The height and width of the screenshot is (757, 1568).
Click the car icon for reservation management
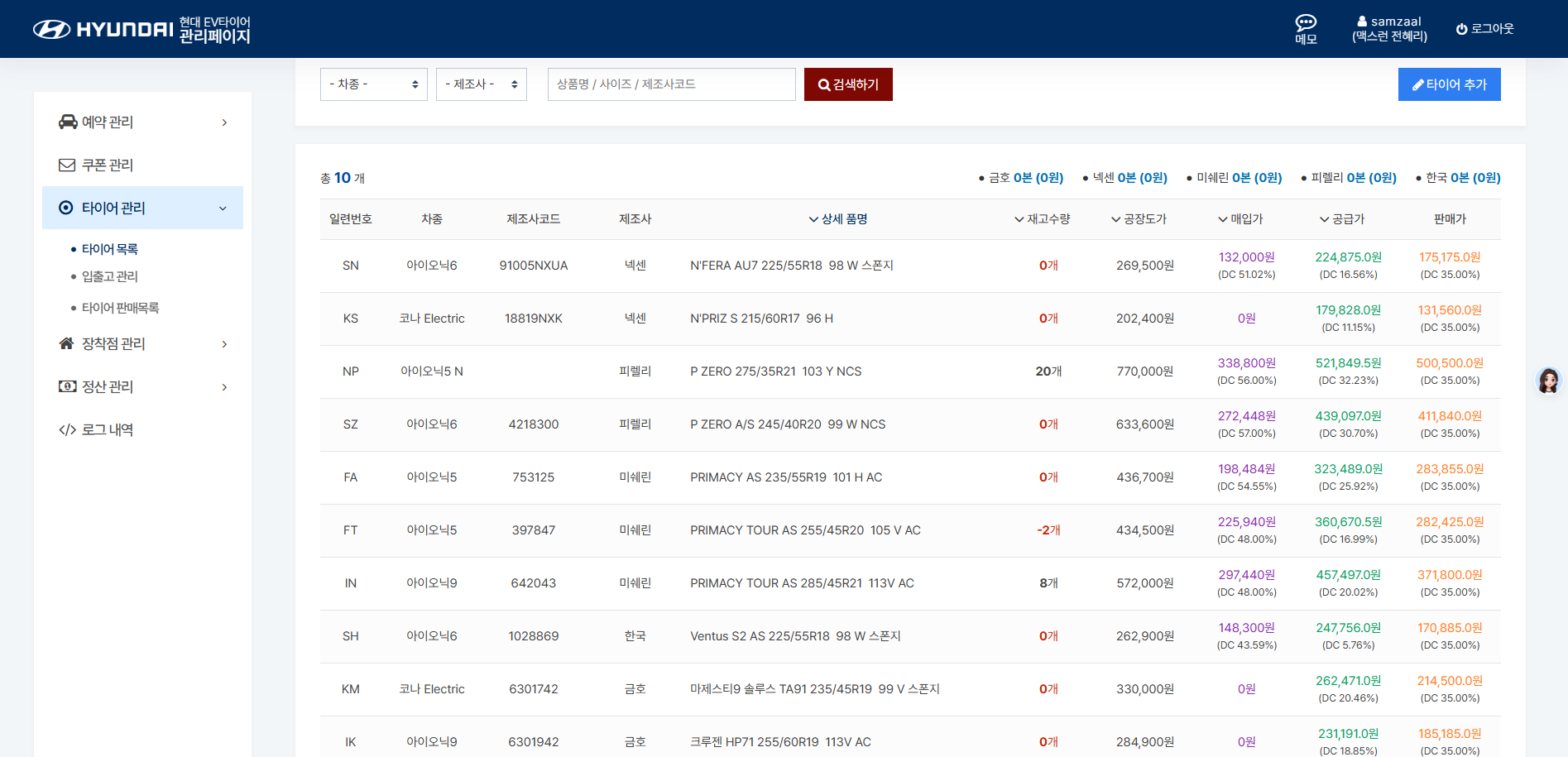(67, 122)
